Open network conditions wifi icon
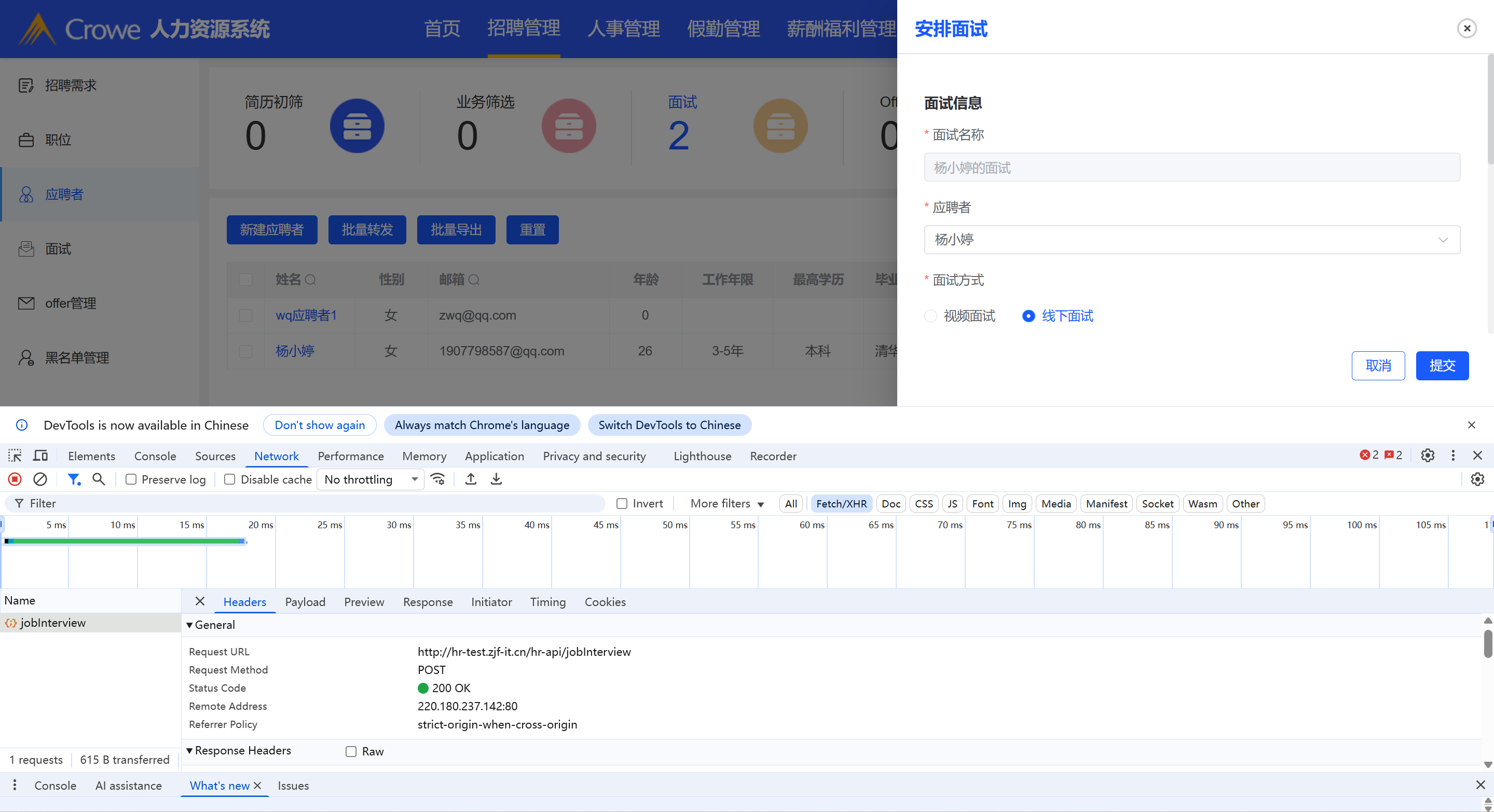The image size is (1494, 812). coord(438,479)
